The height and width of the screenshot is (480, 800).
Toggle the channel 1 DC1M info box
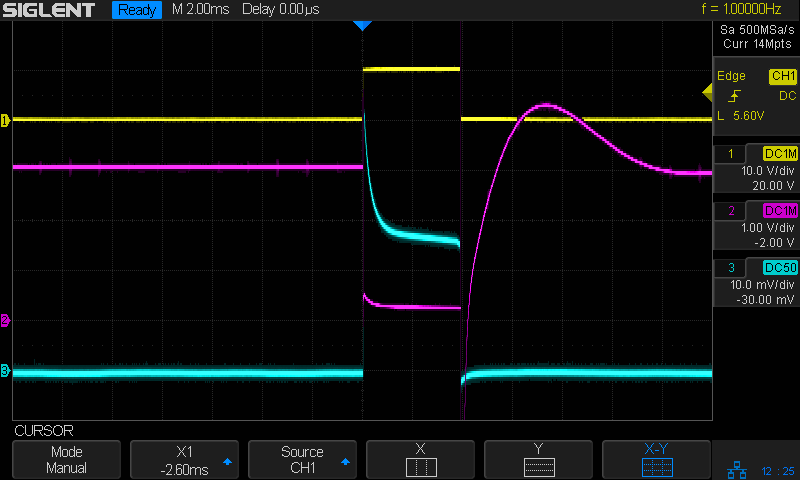coord(756,169)
